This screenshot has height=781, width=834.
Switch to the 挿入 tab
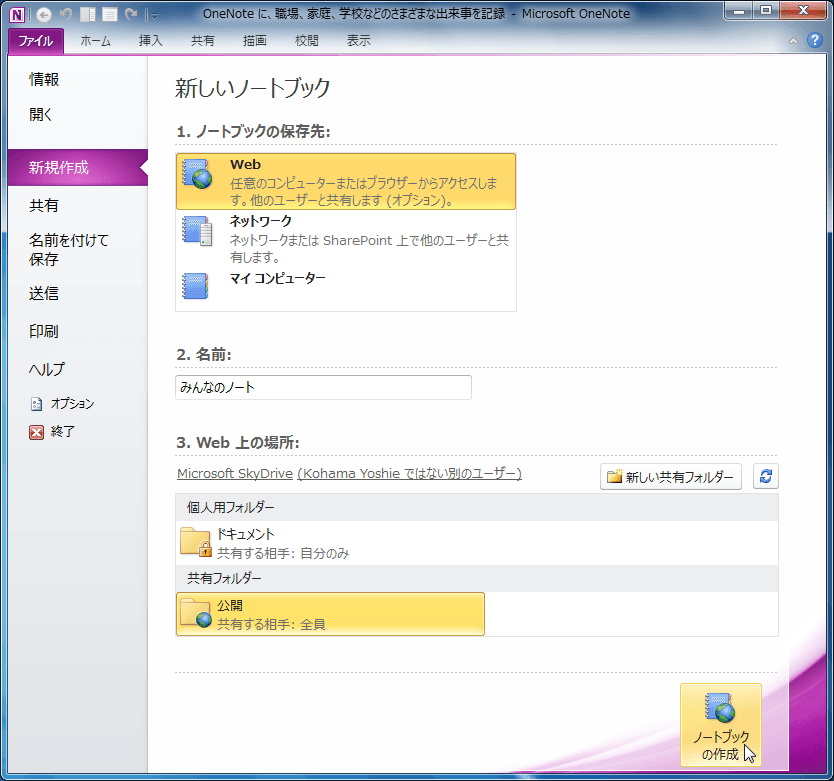(151, 40)
